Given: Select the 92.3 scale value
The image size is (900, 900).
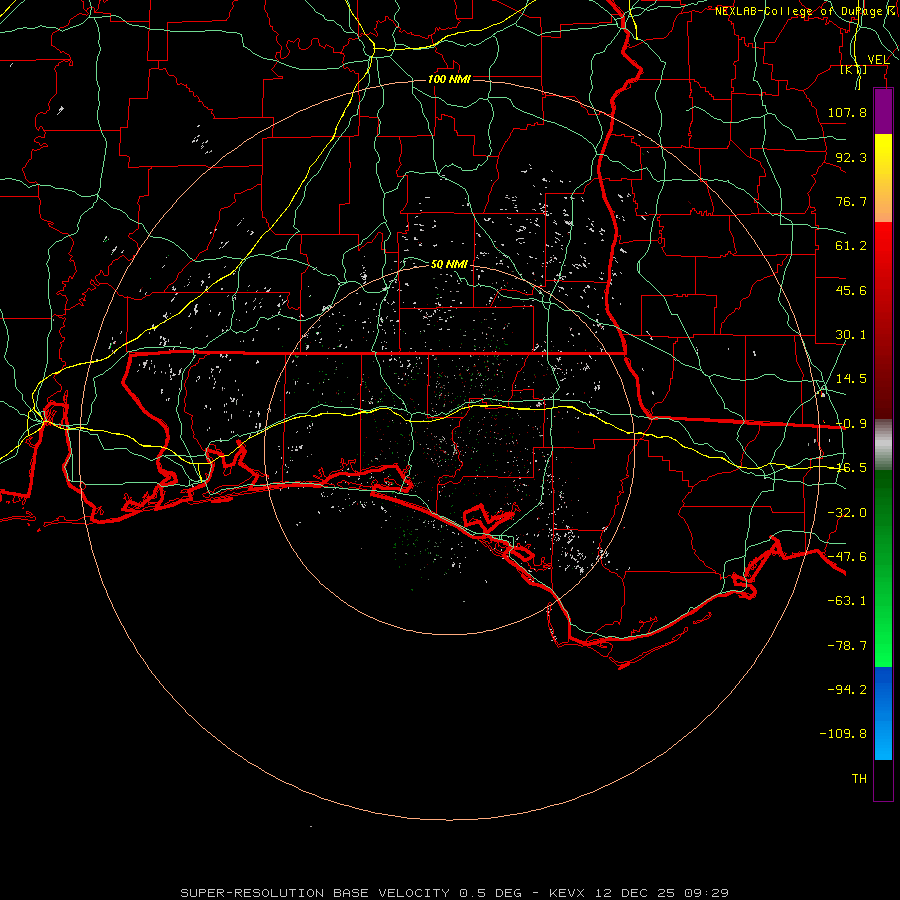Looking at the screenshot, I should pos(851,157).
